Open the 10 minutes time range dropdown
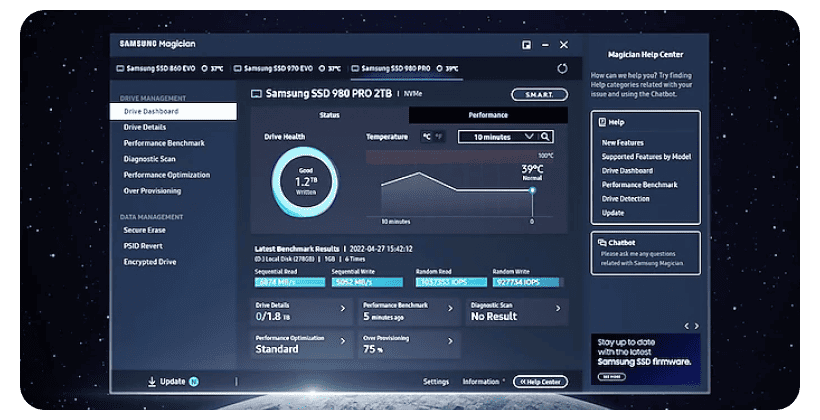 498,137
